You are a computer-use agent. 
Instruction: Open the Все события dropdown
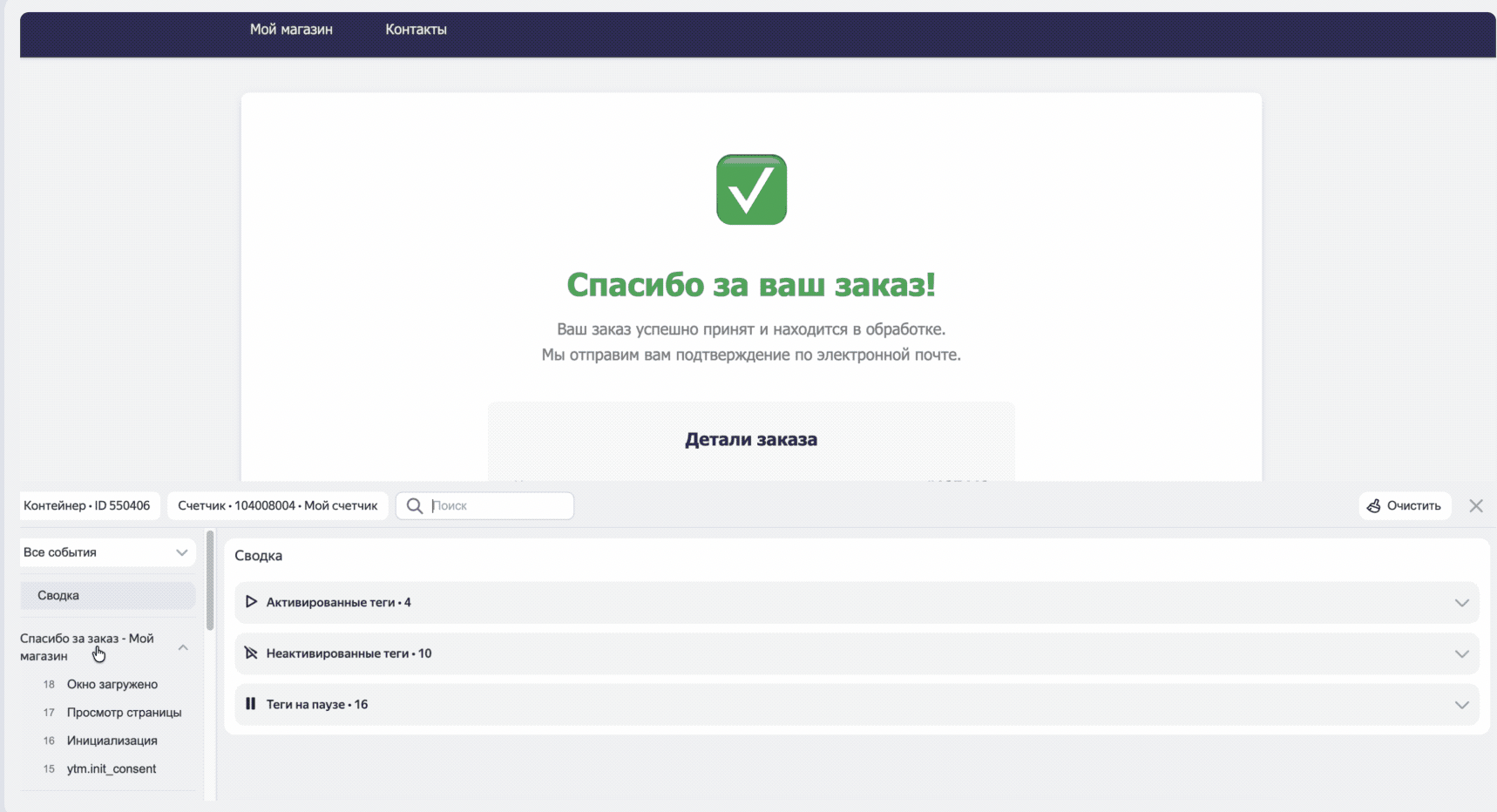tap(107, 552)
